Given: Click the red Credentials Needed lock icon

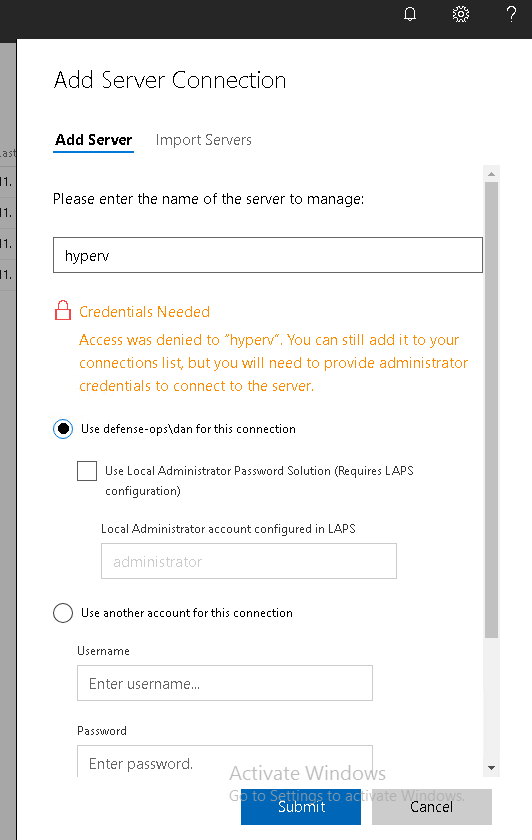Looking at the screenshot, I should (63, 310).
